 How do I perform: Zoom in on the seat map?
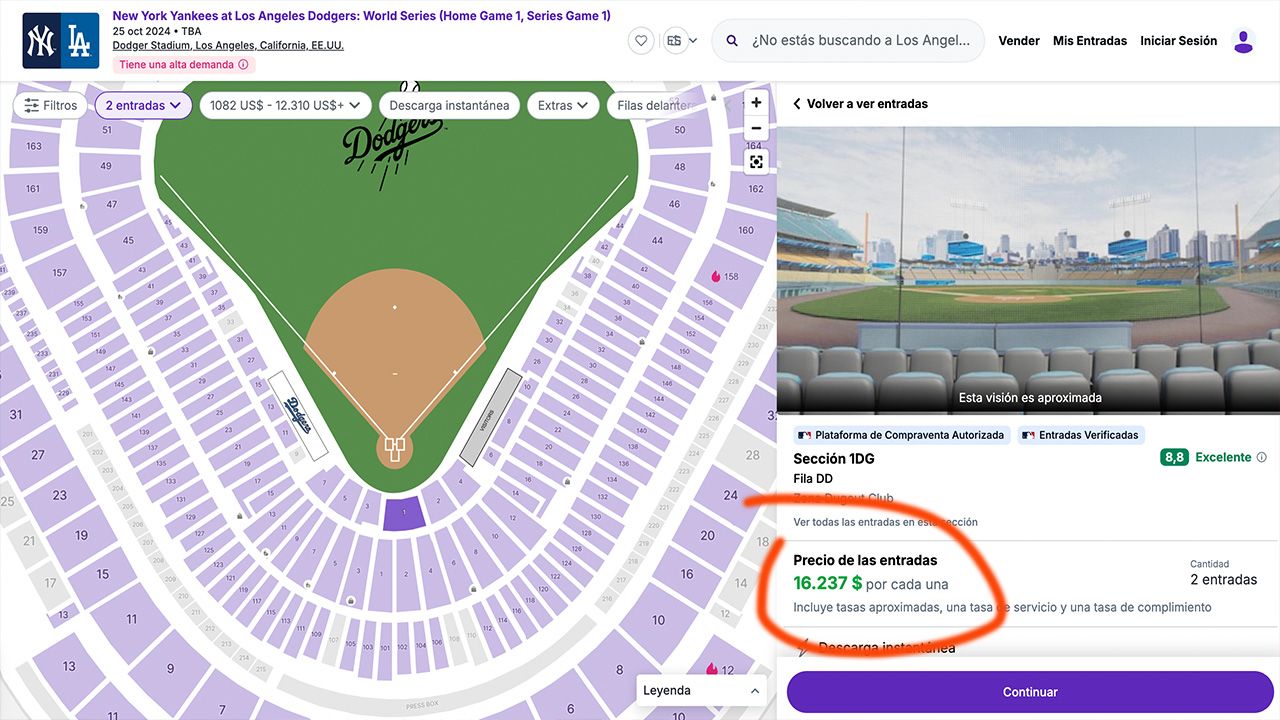[x=756, y=103]
